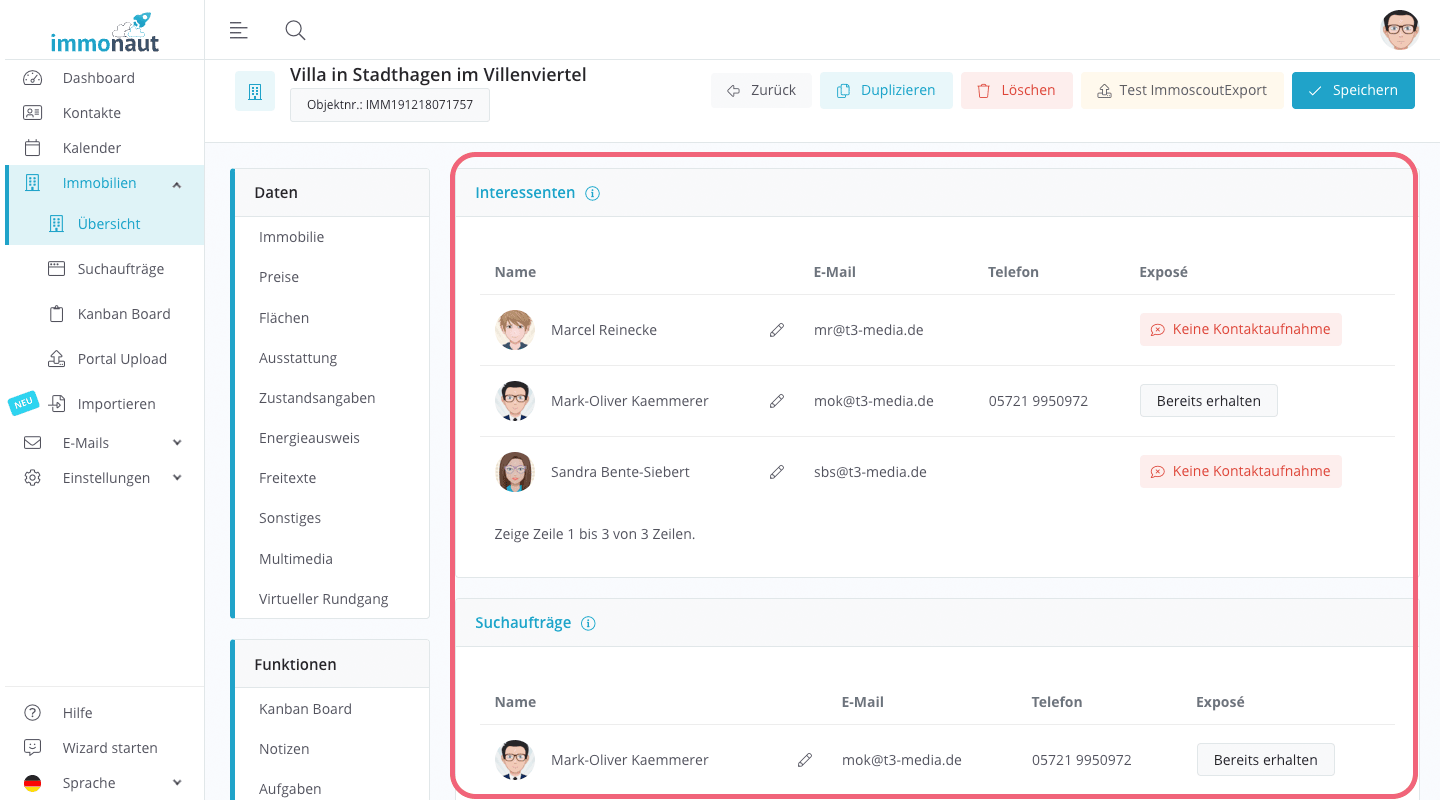Click the immonaut logo

click(104, 32)
